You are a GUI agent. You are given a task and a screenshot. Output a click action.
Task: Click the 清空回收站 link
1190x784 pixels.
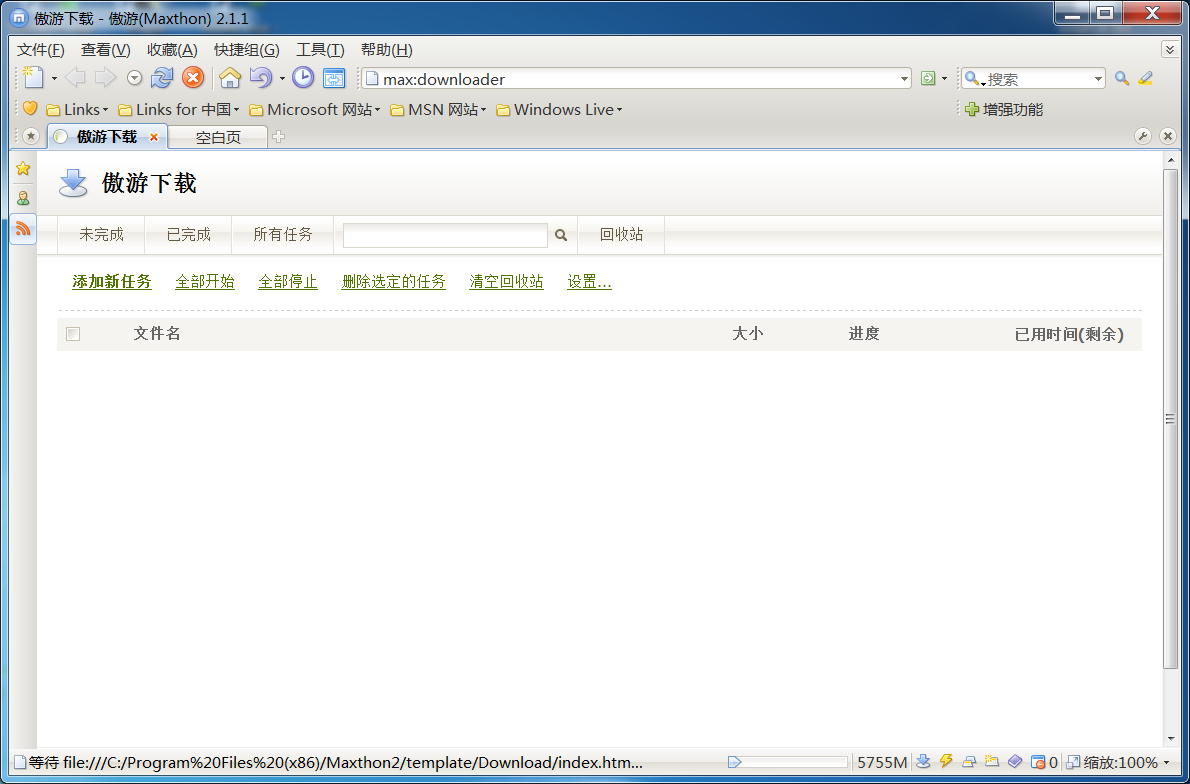(506, 282)
